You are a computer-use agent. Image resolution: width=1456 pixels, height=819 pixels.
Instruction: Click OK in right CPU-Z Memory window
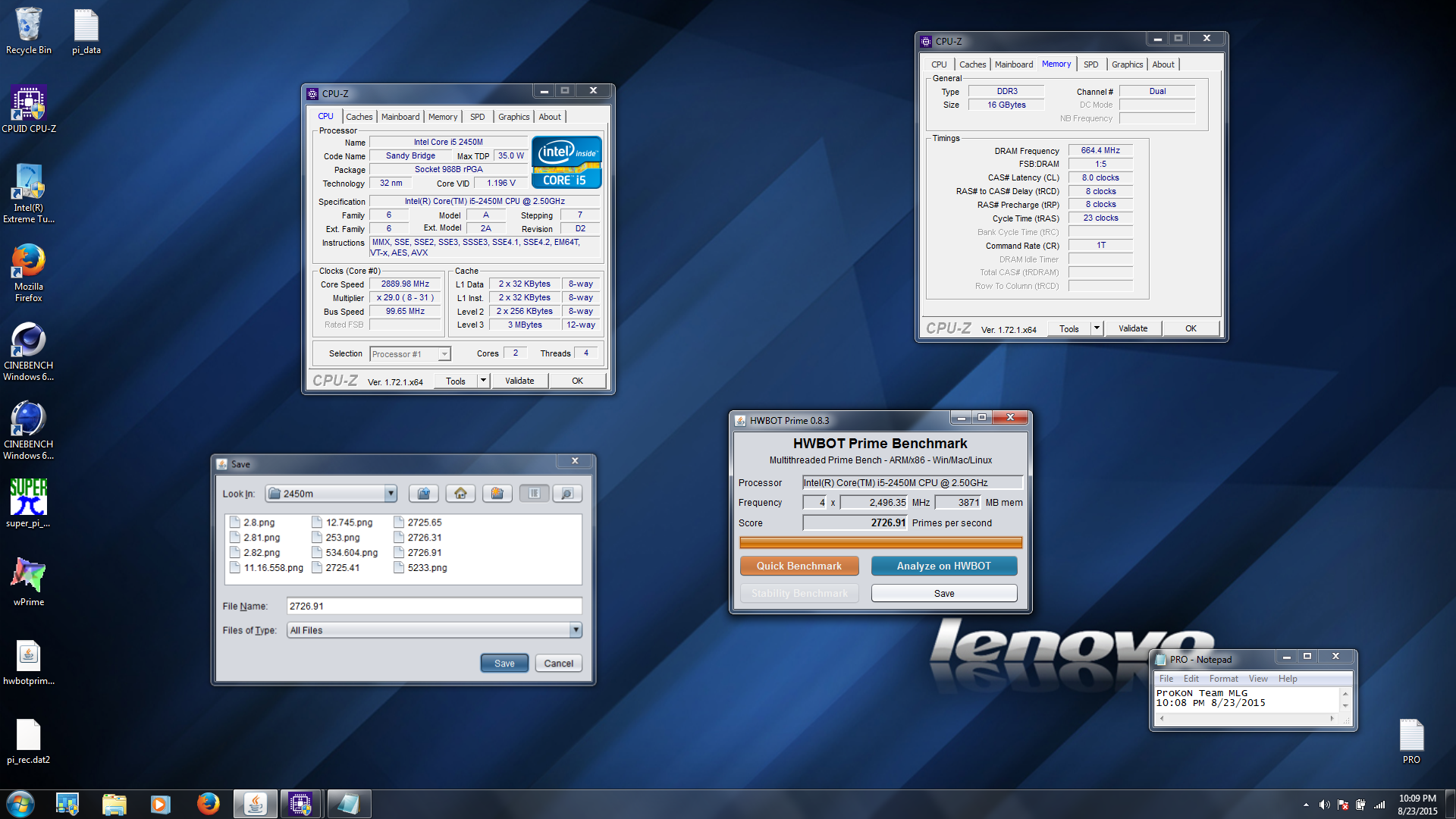point(1191,328)
